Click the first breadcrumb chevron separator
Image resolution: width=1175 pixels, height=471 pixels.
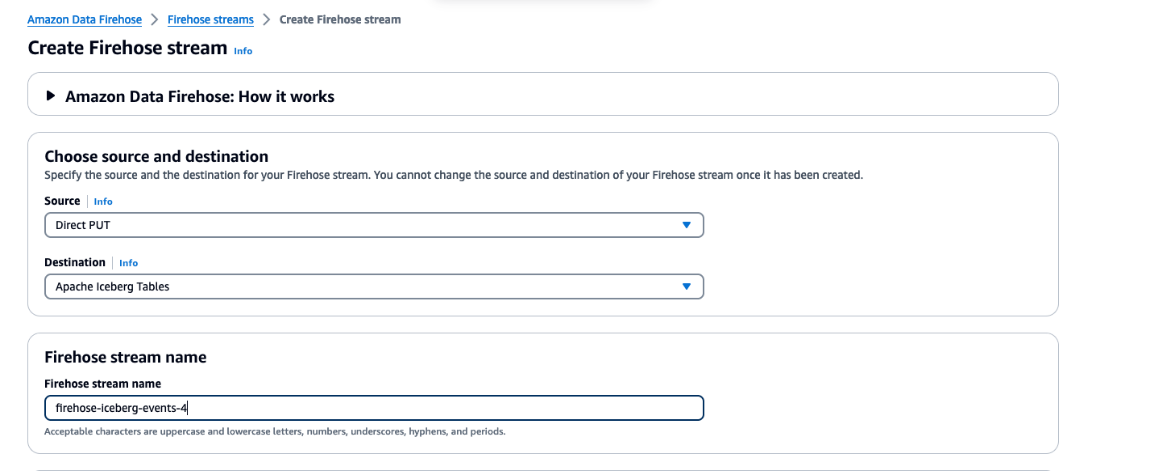(x=154, y=20)
